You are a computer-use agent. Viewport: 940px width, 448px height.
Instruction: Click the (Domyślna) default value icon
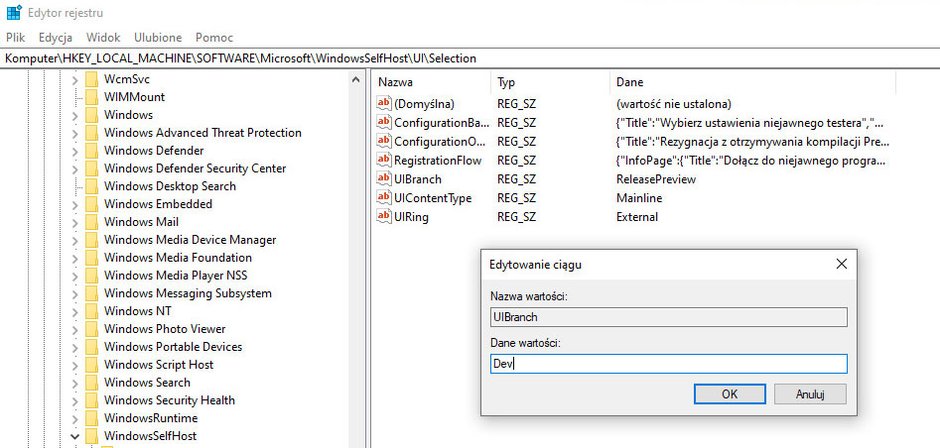click(383, 104)
